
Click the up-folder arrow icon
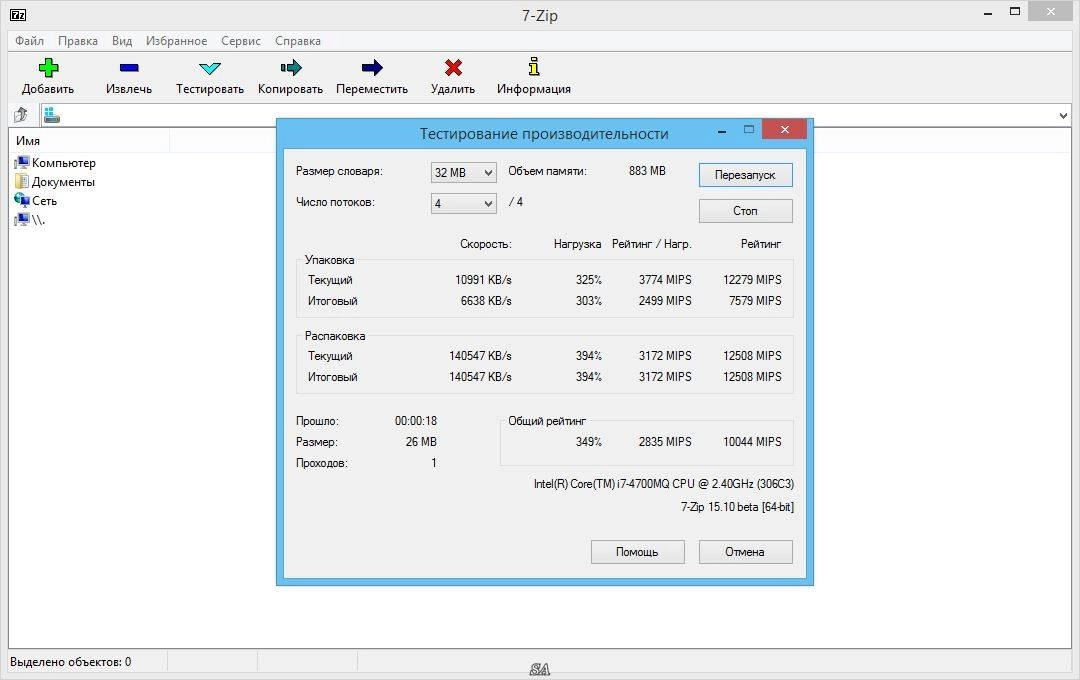tap(21, 114)
